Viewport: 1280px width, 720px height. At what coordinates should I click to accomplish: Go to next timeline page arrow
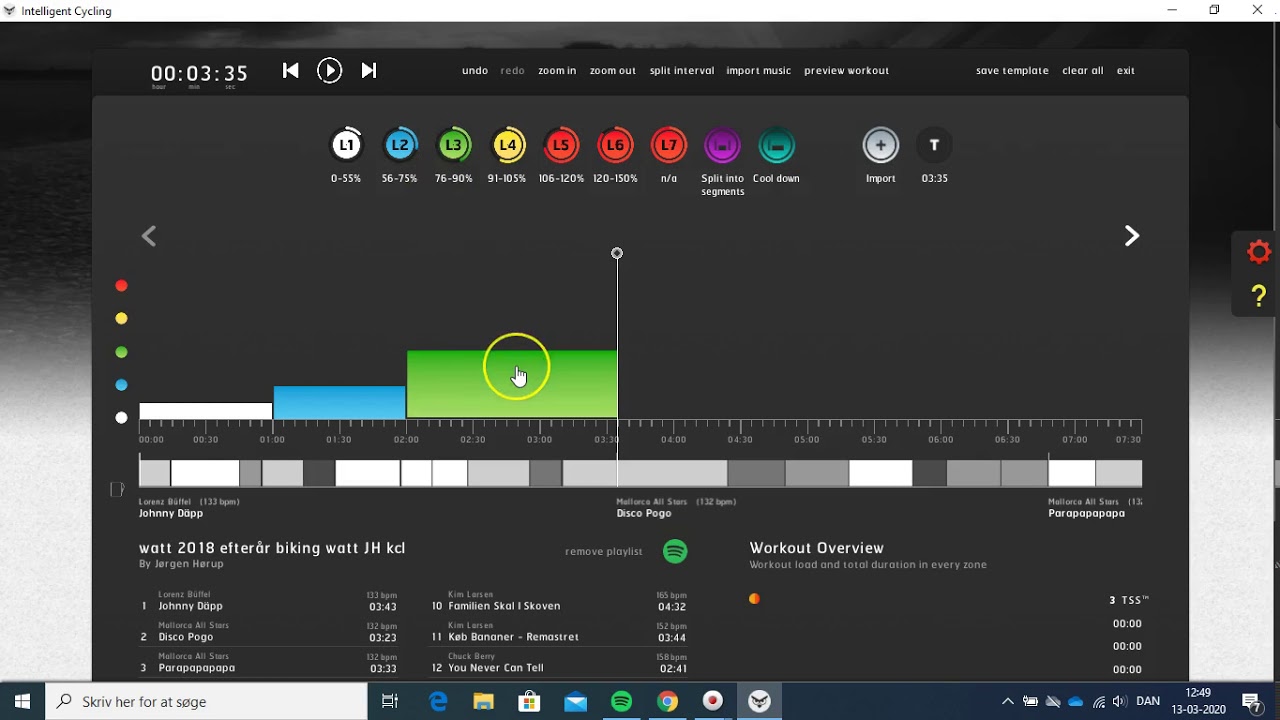click(x=1132, y=236)
